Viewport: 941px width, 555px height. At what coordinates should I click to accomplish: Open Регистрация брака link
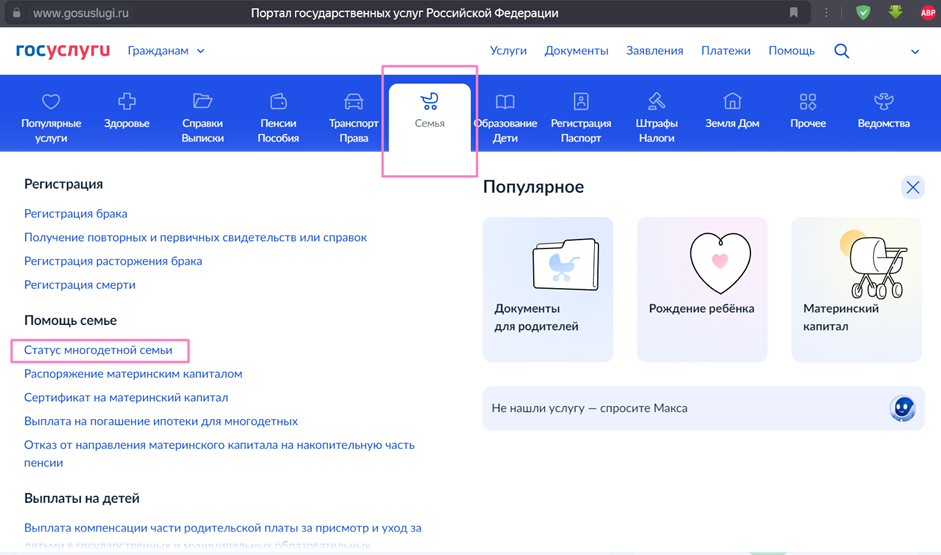coord(76,214)
